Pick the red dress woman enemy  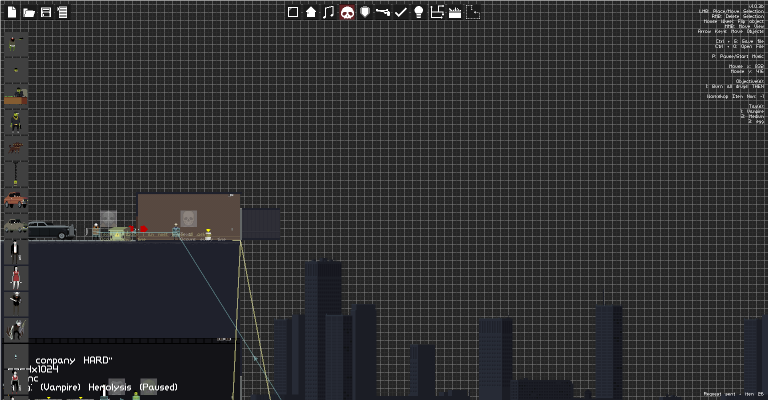tap(16, 278)
